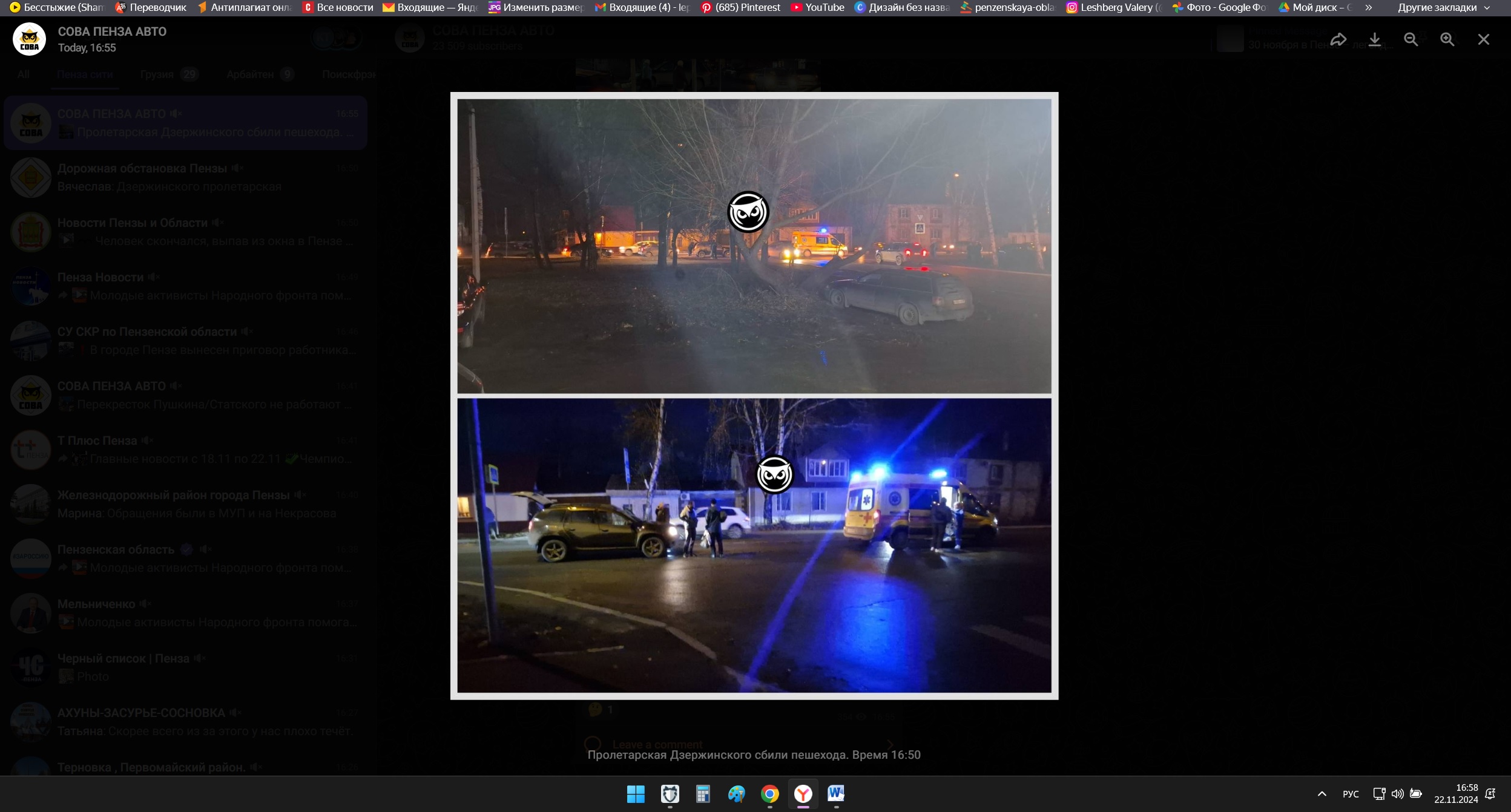This screenshot has width=1511, height=812.
Task: Open the Word app in the taskbar
Action: coord(836,794)
